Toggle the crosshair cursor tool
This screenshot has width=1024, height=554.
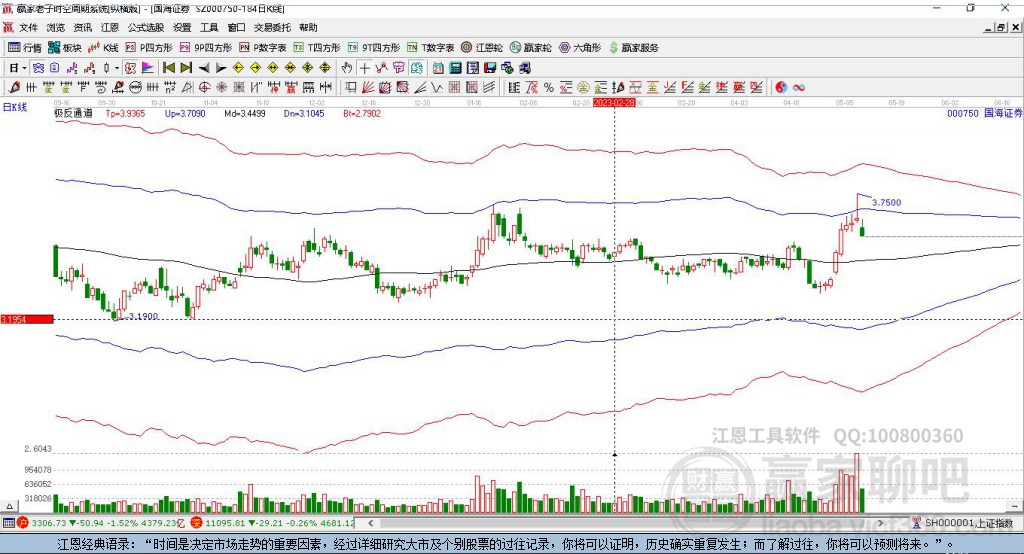[x=364, y=68]
